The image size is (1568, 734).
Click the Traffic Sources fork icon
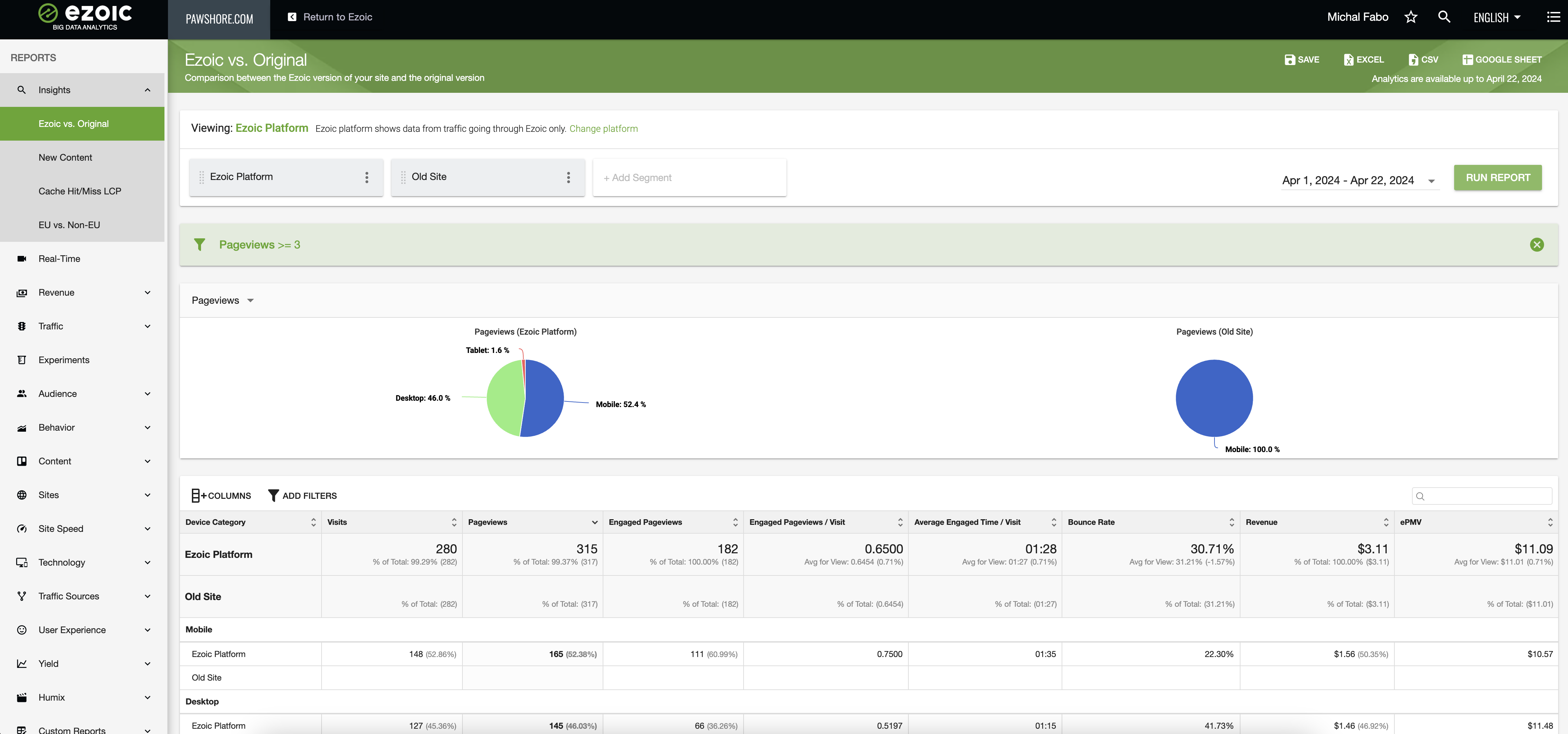click(22, 596)
